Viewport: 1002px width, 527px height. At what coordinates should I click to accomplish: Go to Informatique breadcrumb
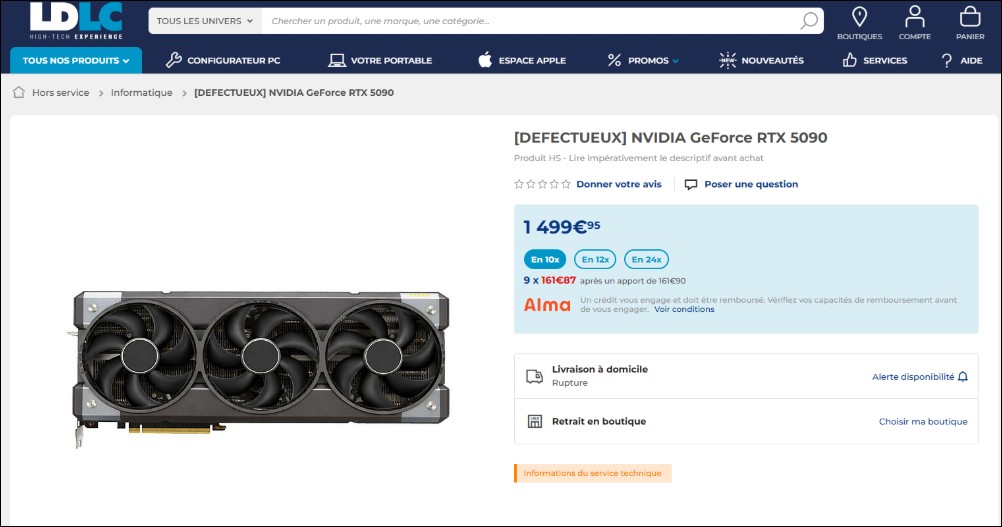[x=142, y=93]
